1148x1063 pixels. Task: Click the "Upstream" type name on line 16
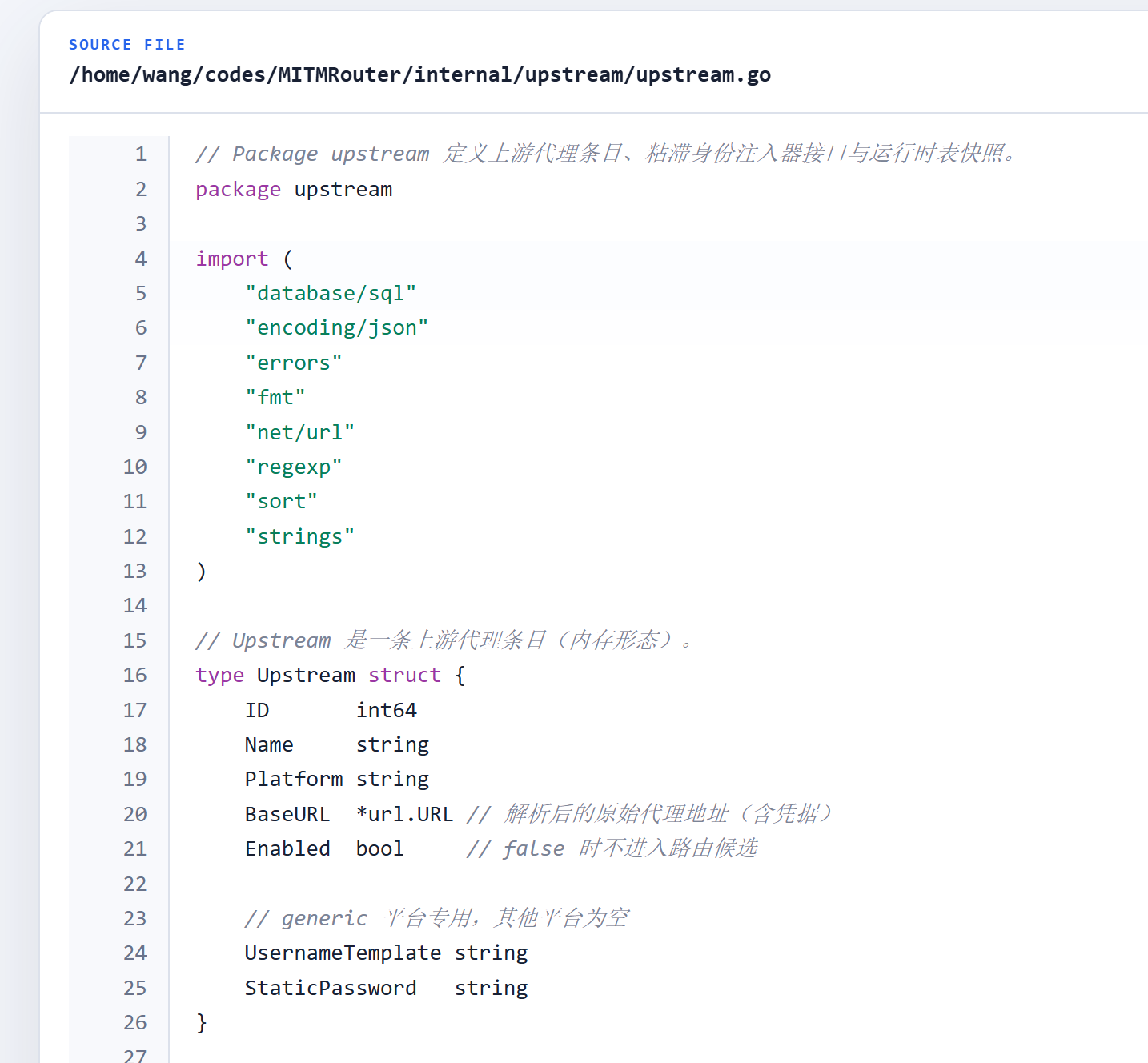(306, 675)
